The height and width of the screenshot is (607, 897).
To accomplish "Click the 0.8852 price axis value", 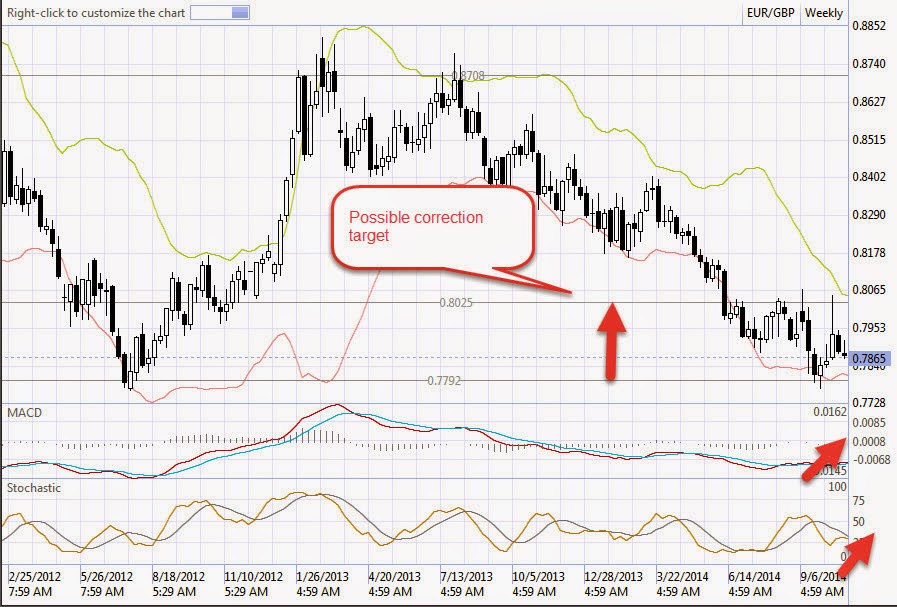I will [x=869, y=26].
